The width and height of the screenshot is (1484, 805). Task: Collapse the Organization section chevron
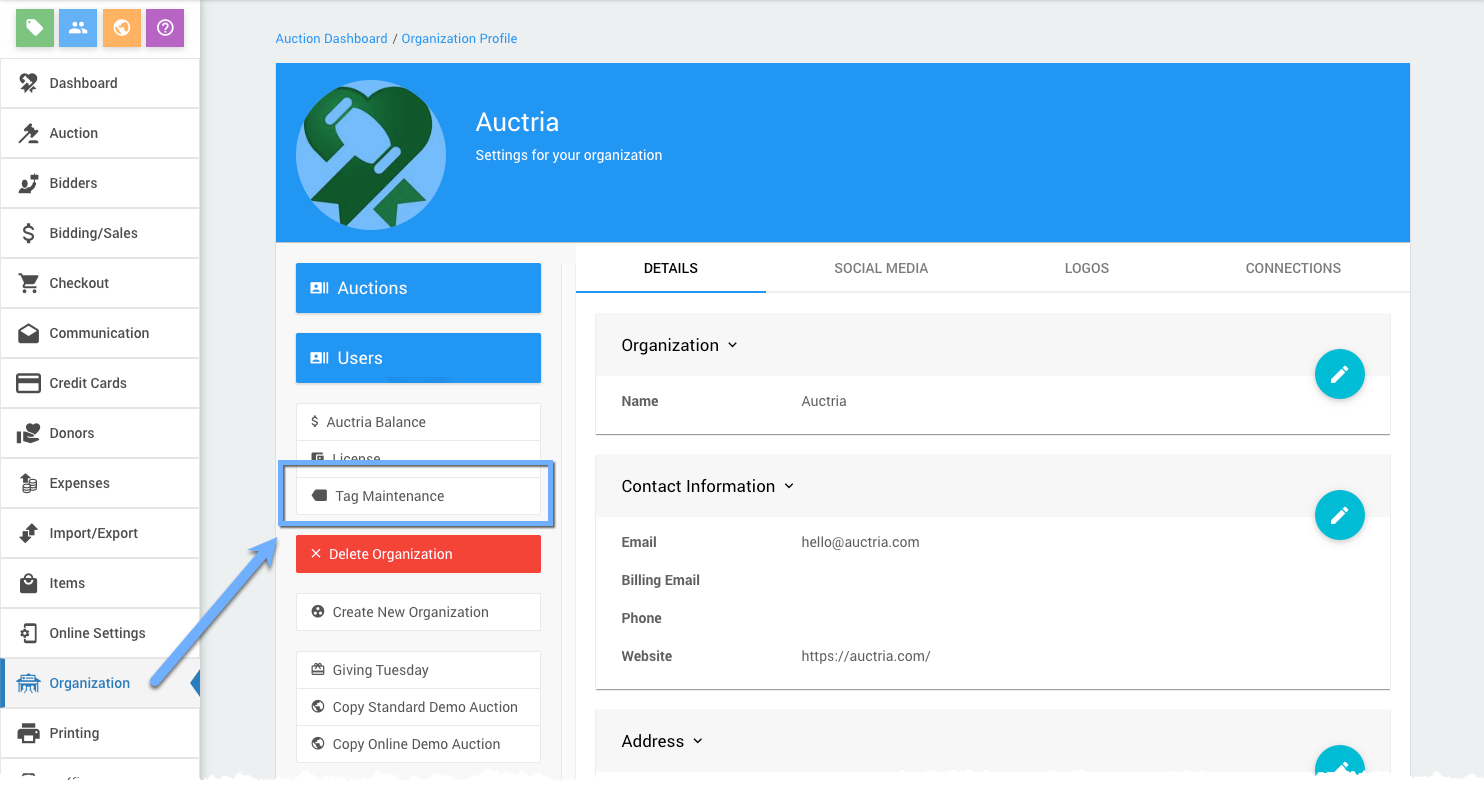[732, 345]
